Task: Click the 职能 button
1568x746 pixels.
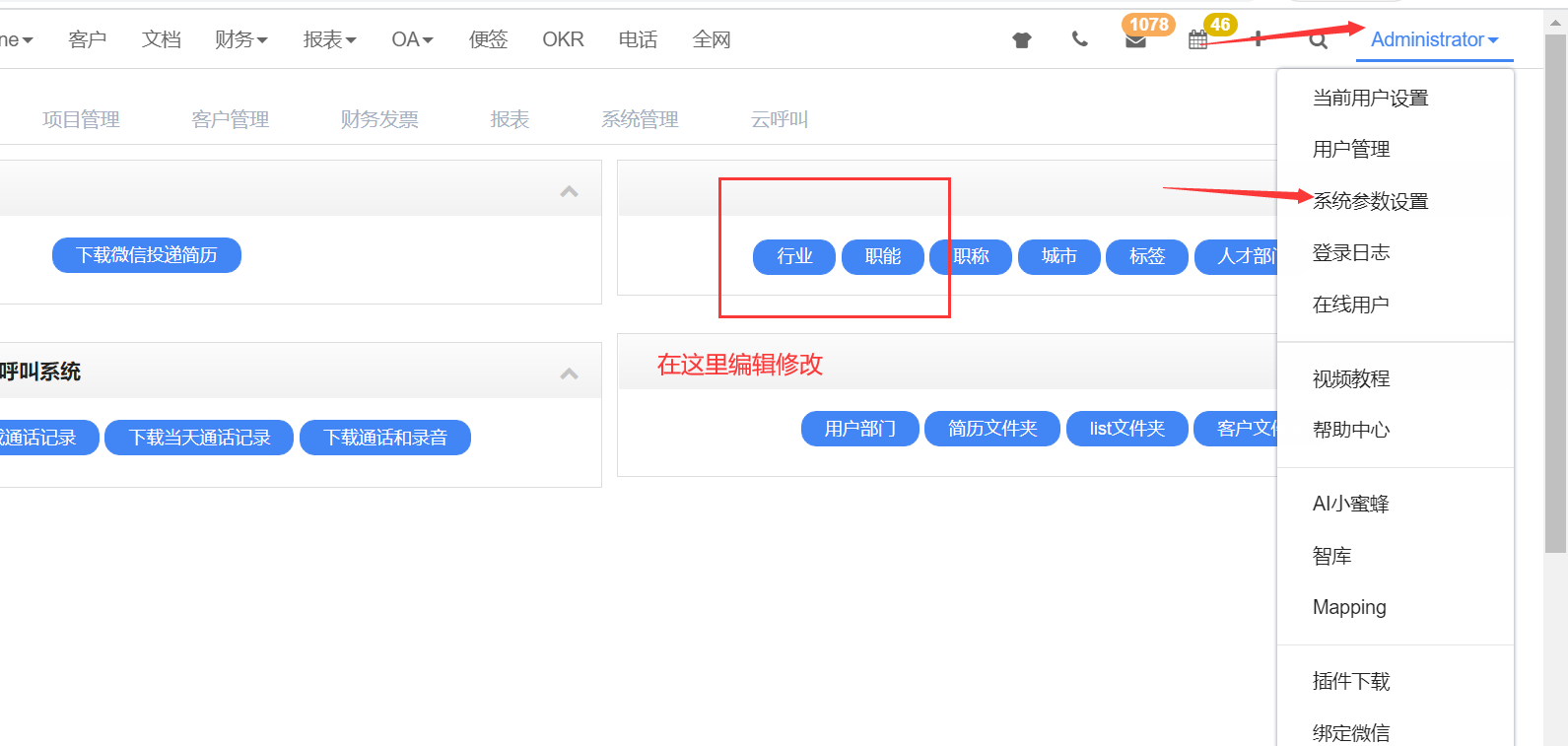Action: pos(883,256)
